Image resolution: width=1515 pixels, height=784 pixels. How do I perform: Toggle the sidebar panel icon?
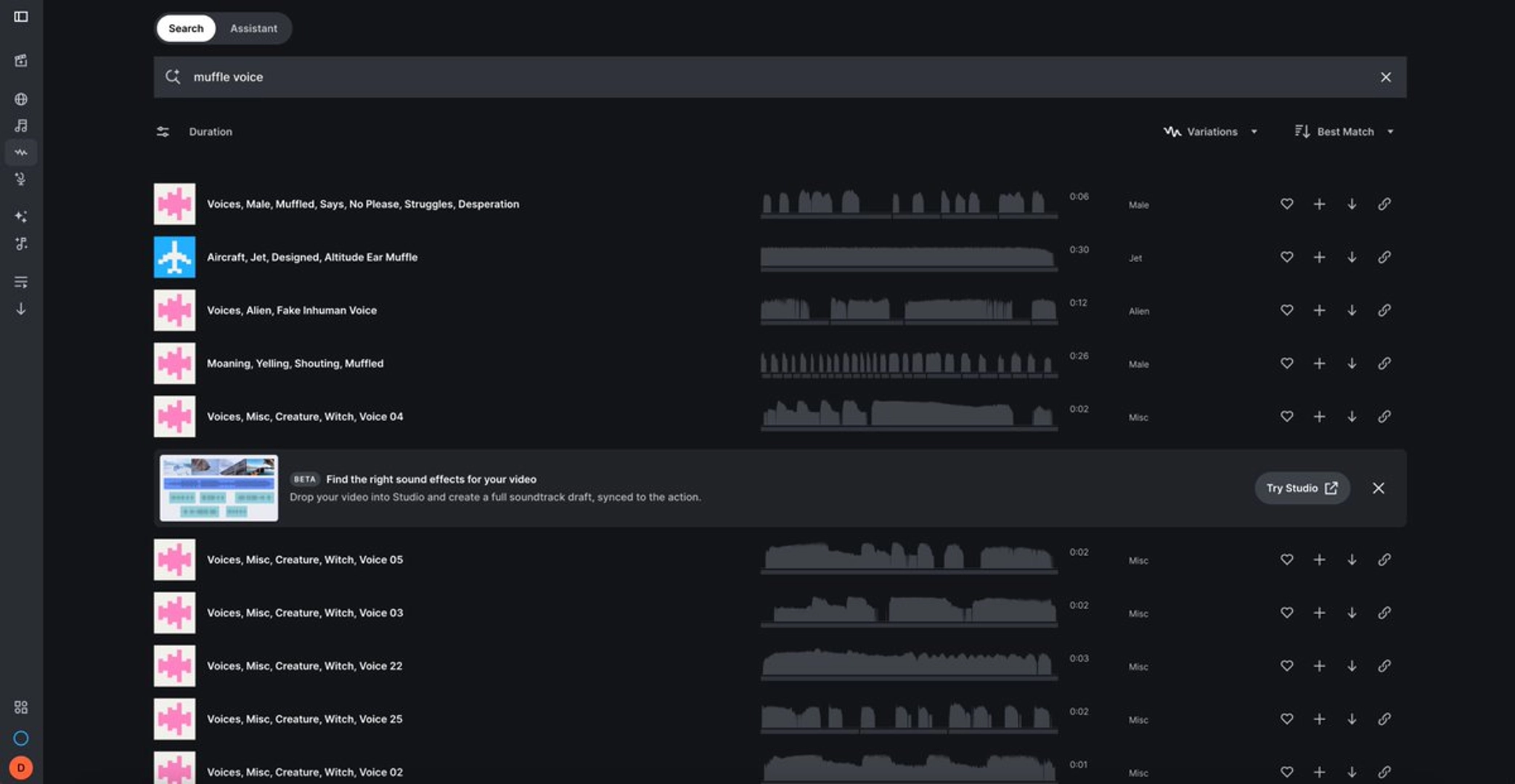coord(21,17)
